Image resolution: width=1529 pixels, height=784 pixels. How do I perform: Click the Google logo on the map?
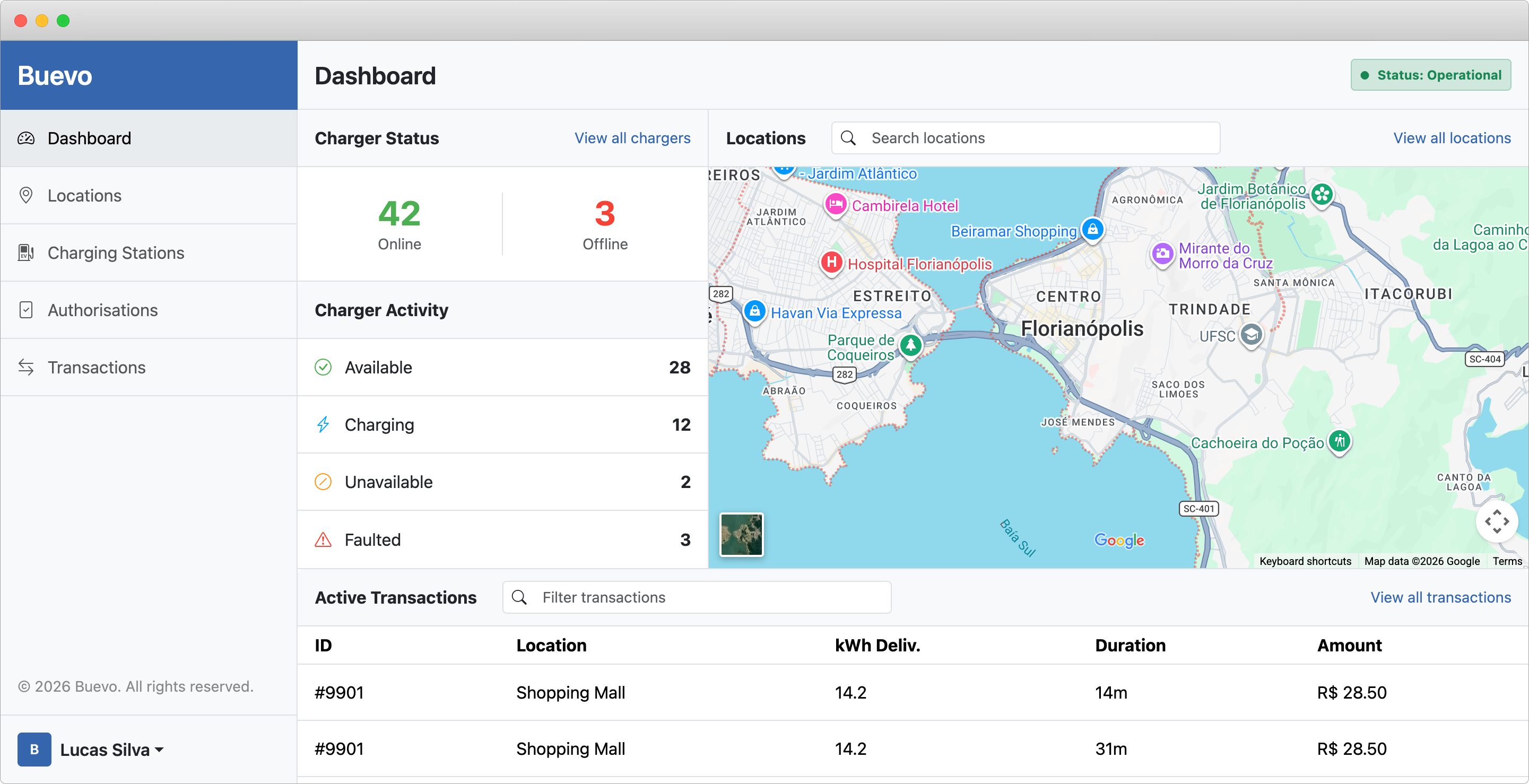[1119, 540]
